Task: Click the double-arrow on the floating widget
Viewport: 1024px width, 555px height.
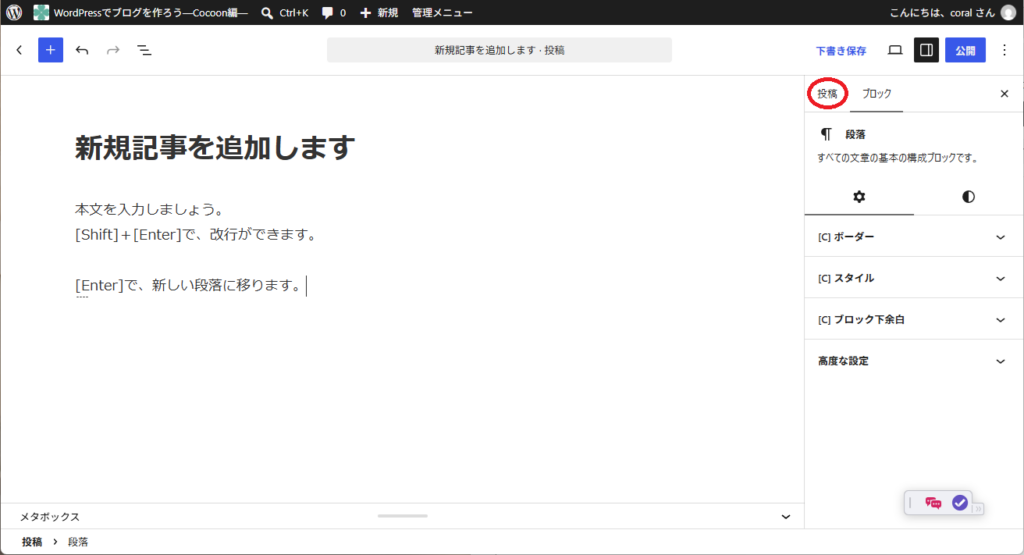Action: tap(978, 509)
